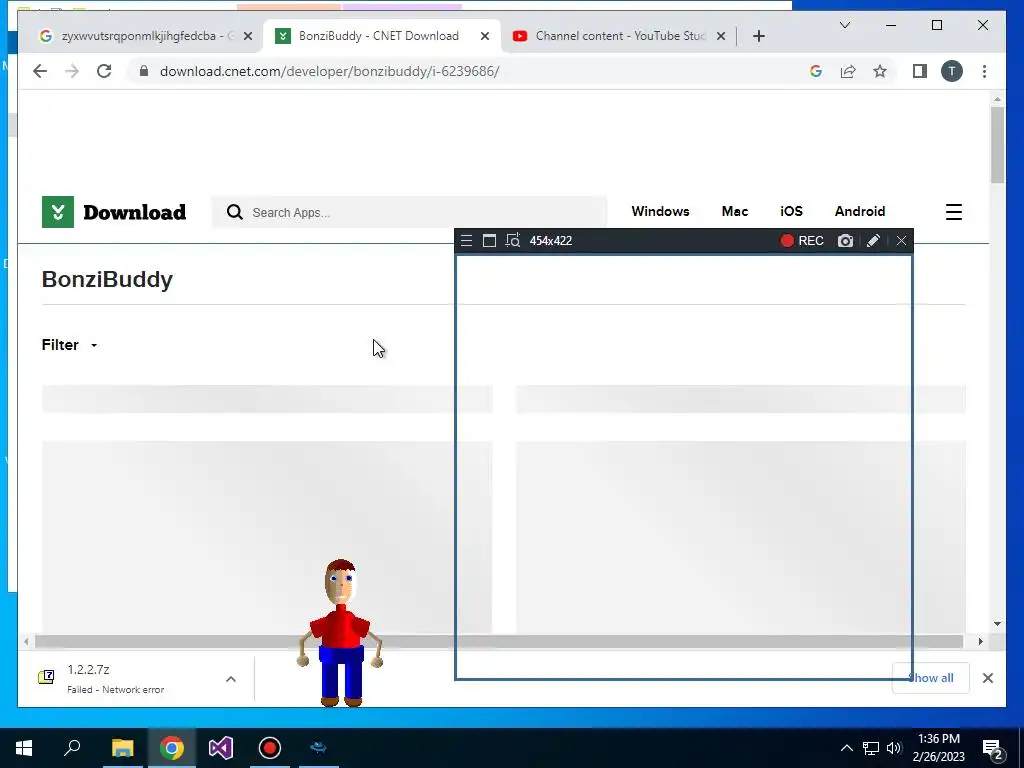
Task: Start recording with REC button
Action: pyautogui.click(x=802, y=240)
